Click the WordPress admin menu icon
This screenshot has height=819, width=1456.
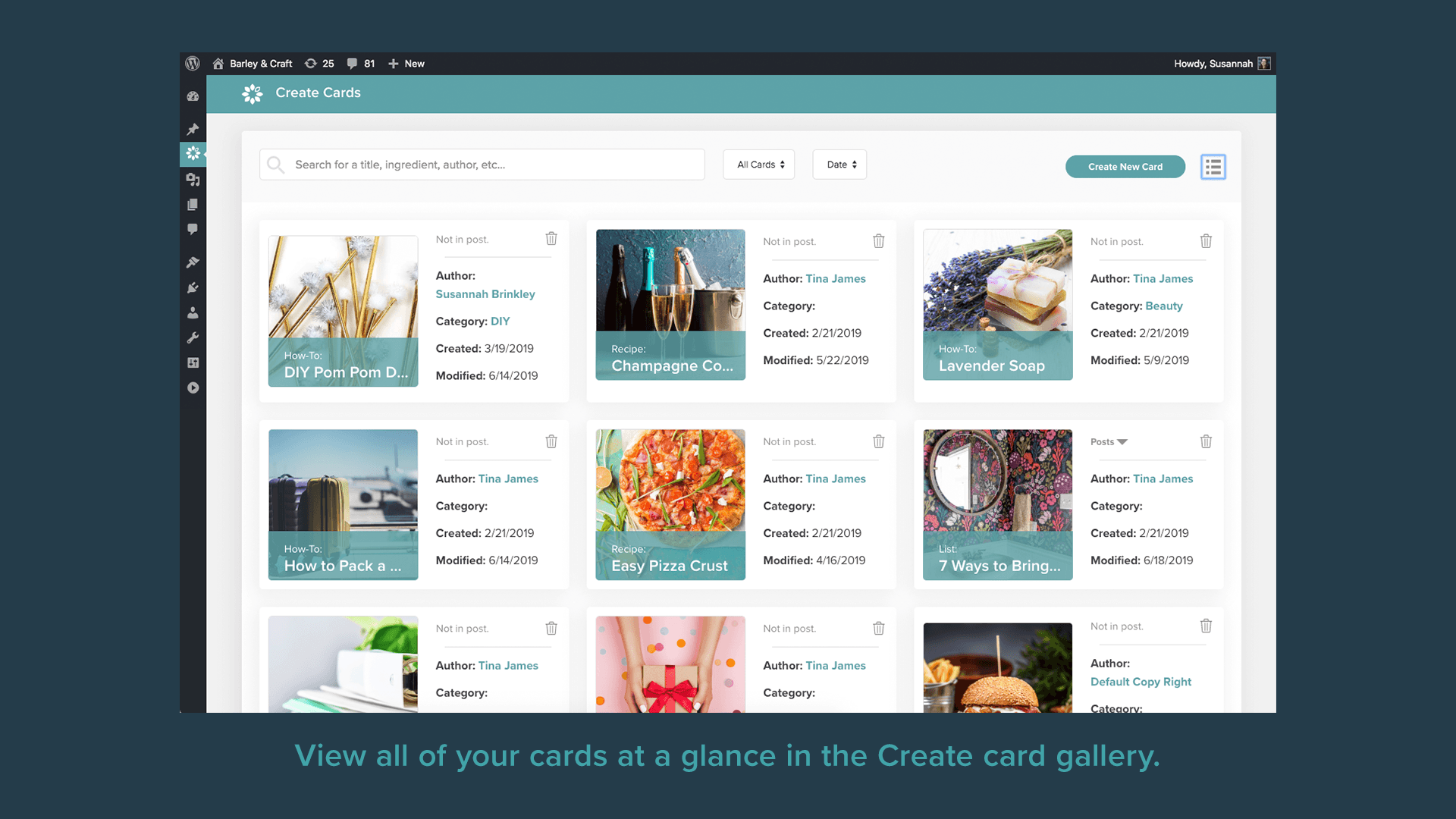193,63
